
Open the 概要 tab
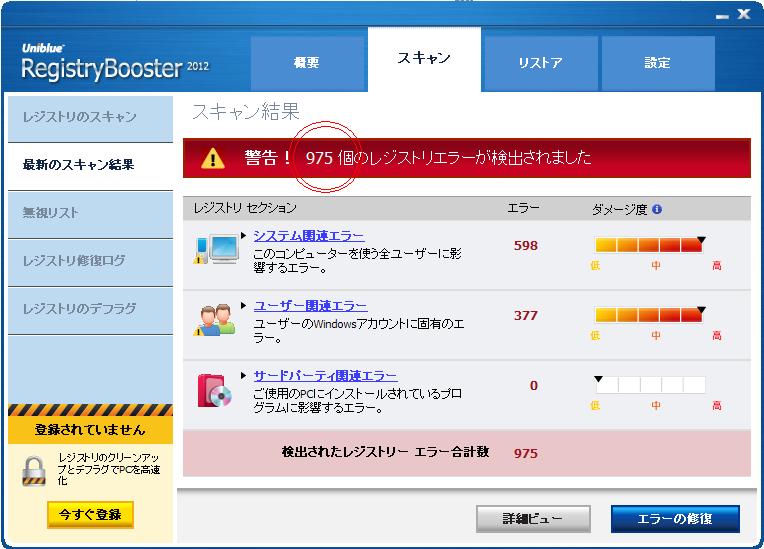(x=308, y=63)
